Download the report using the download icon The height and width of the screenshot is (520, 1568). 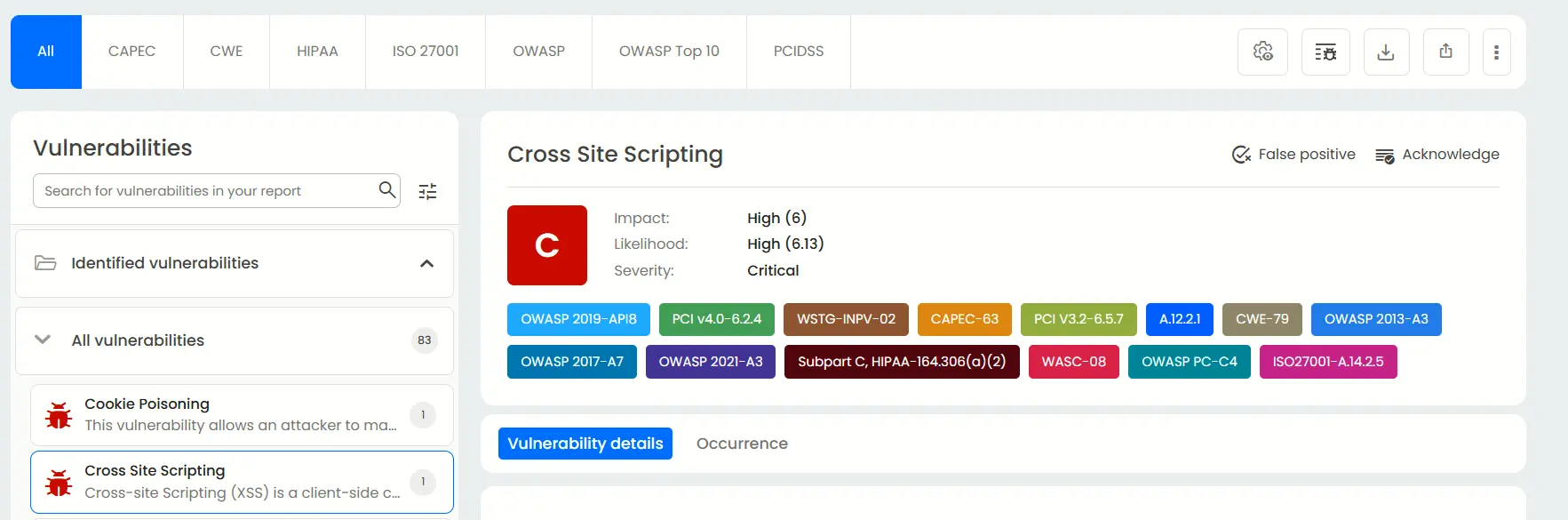[1386, 52]
